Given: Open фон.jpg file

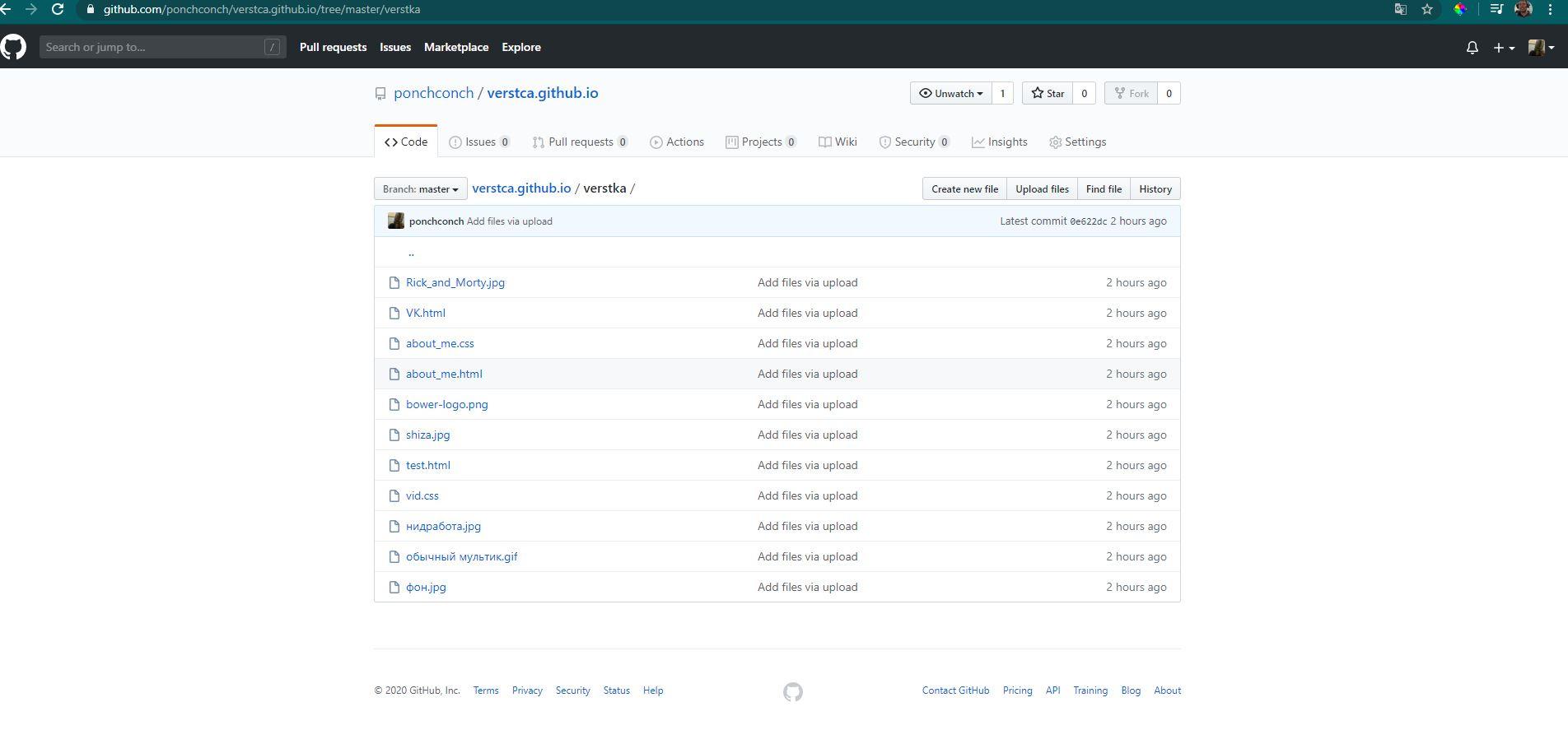Looking at the screenshot, I should pos(426,587).
